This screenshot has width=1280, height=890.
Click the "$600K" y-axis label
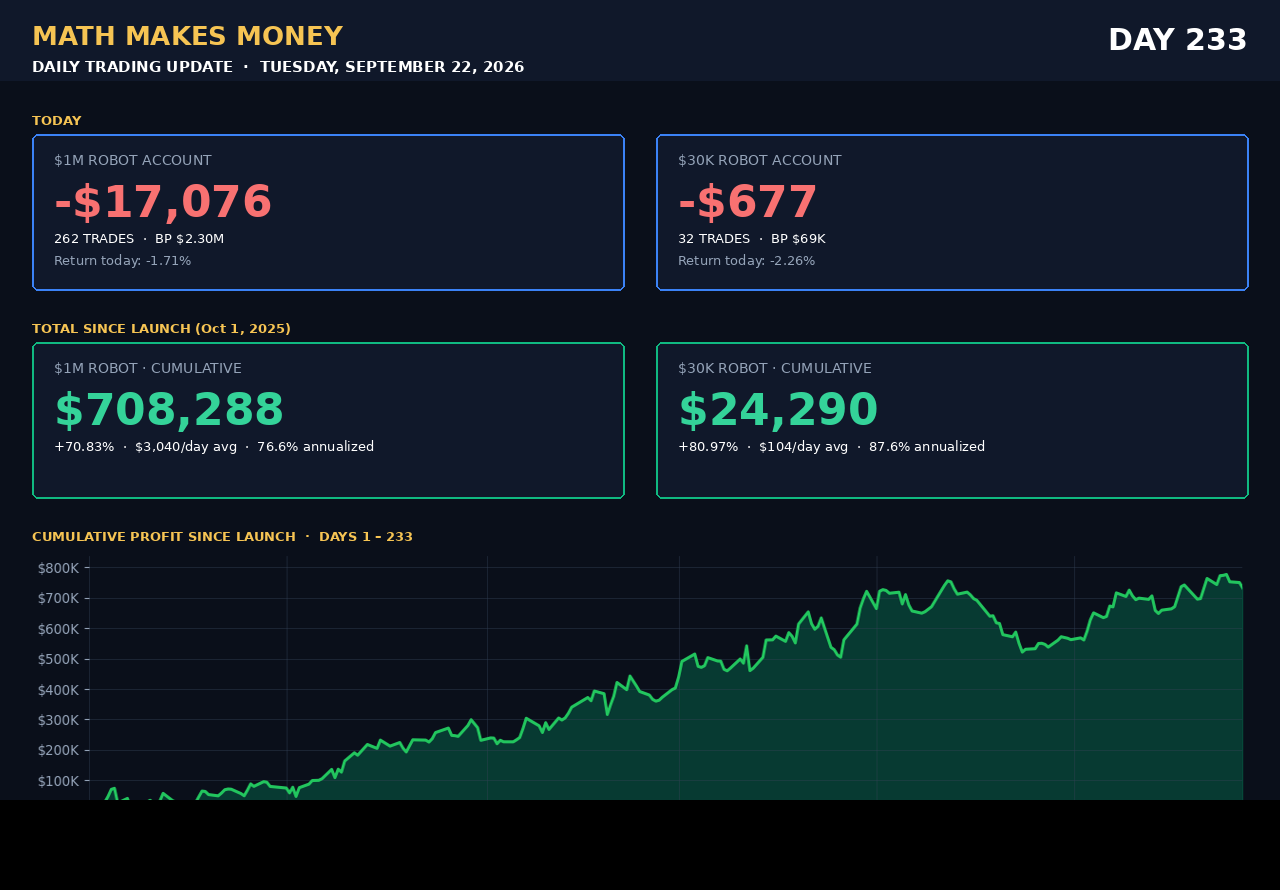coord(58,629)
